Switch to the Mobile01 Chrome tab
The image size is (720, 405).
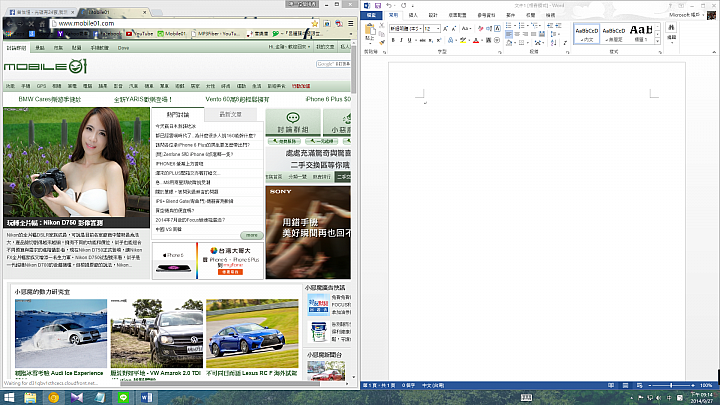[x=115, y=11]
